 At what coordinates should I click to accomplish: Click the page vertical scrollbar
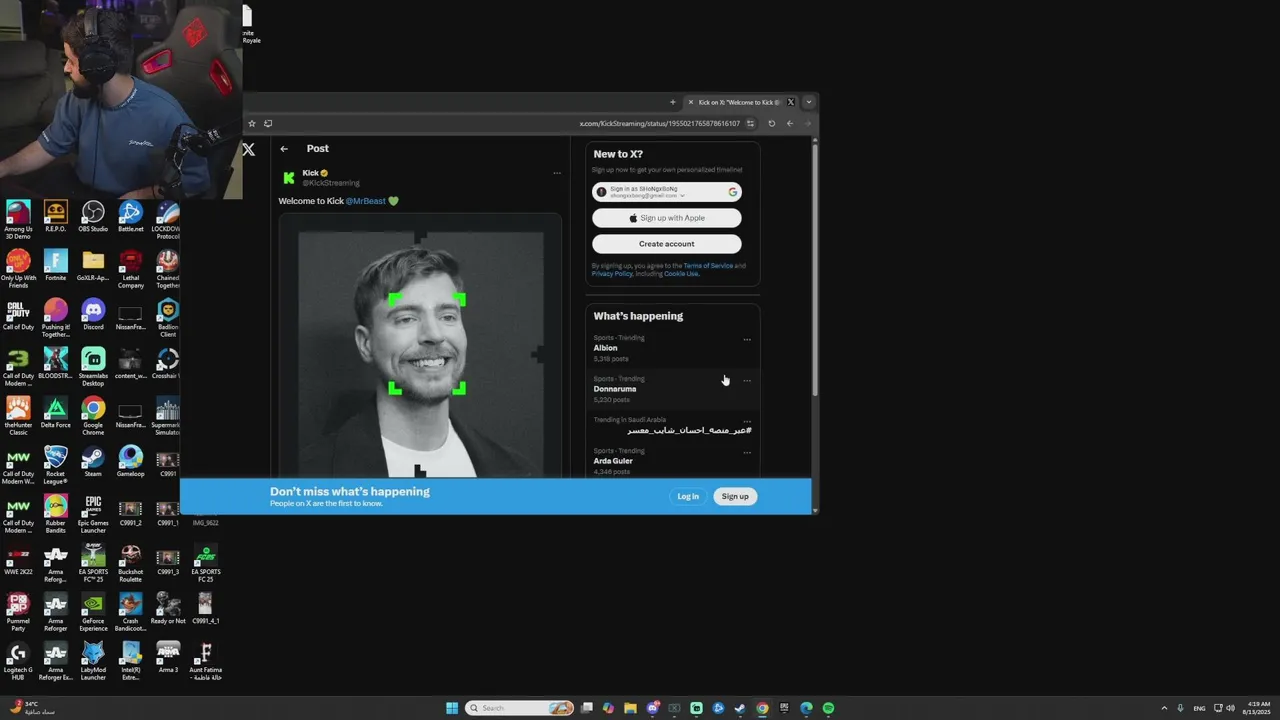815,268
